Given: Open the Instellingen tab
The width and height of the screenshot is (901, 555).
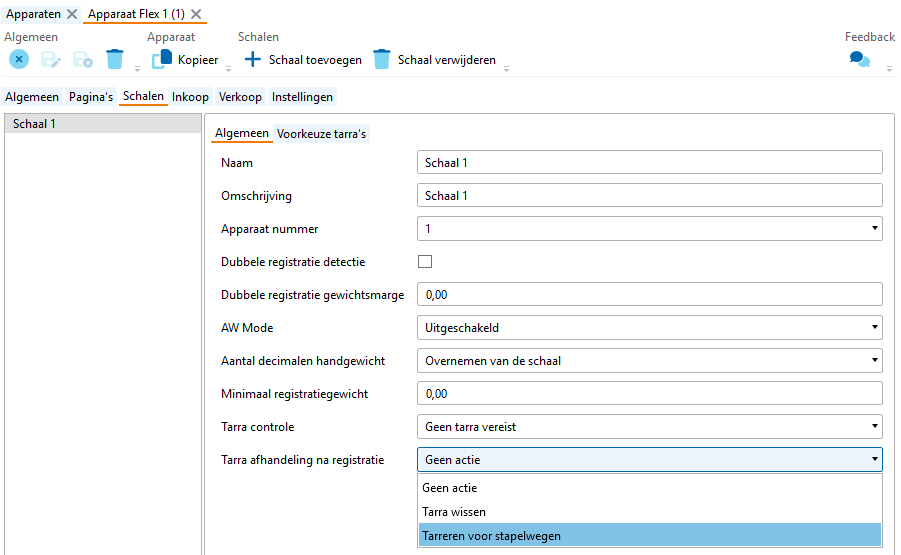Looking at the screenshot, I should pyautogui.click(x=302, y=97).
